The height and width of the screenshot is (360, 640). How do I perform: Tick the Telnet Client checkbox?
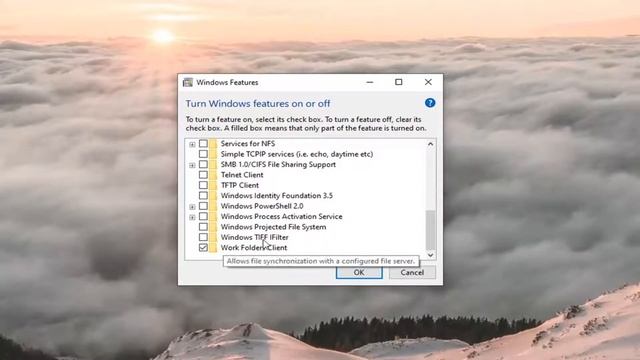tap(203, 175)
